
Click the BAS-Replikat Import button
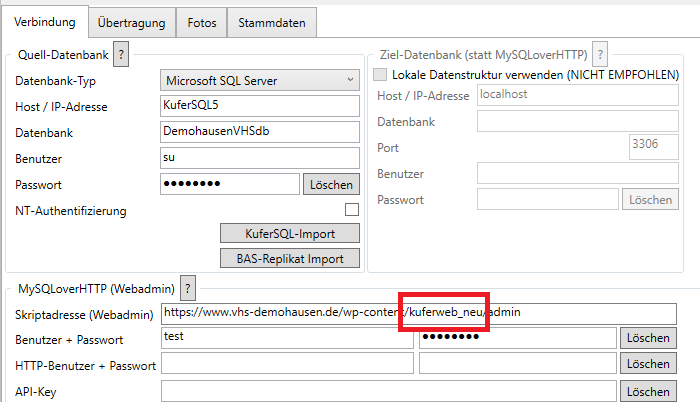[290, 259]
